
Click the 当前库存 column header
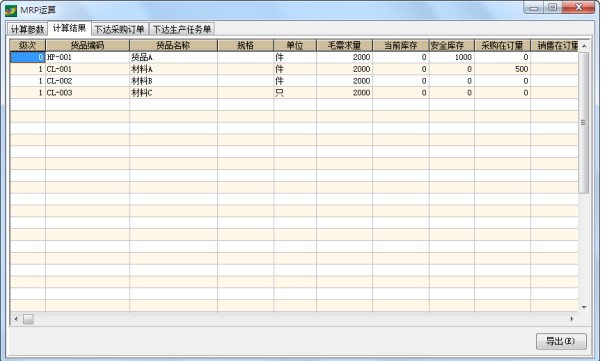click(401, 45)
